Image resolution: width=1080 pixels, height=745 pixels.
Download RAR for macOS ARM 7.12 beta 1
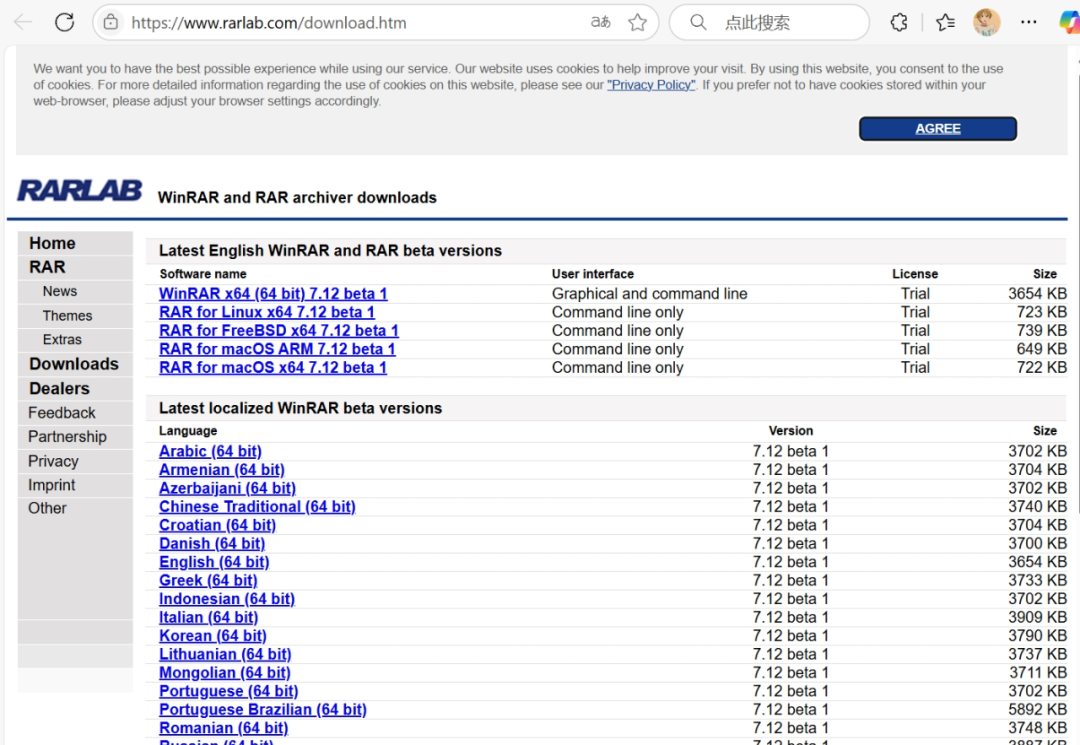[277, 349]
